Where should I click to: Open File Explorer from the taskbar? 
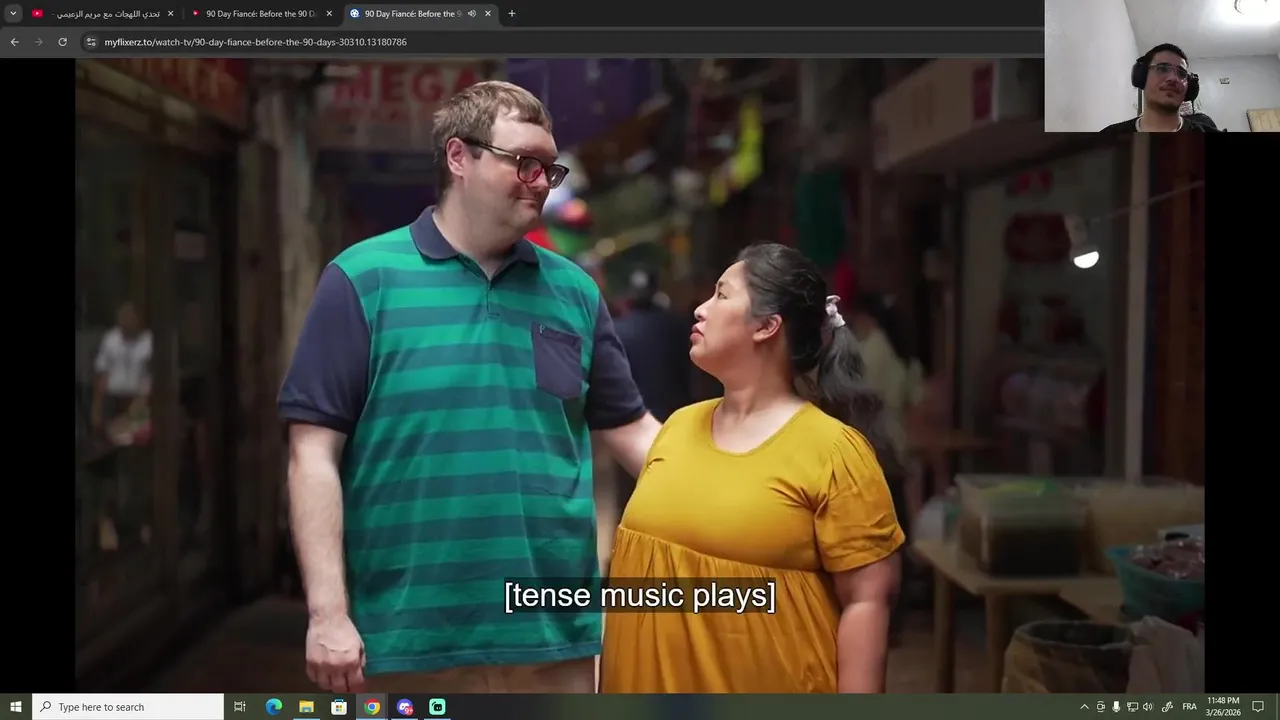click(x=307, y=707)
